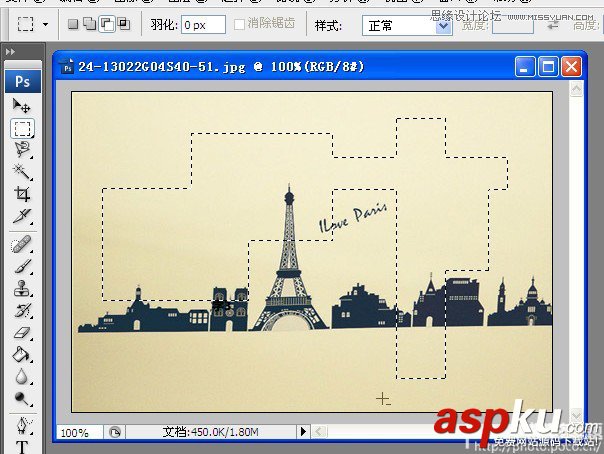The width and height of the screenshot is (604, 454).
Task: Click the status bar preview icon
Action: pyautogui.click(x=115, y=432)
